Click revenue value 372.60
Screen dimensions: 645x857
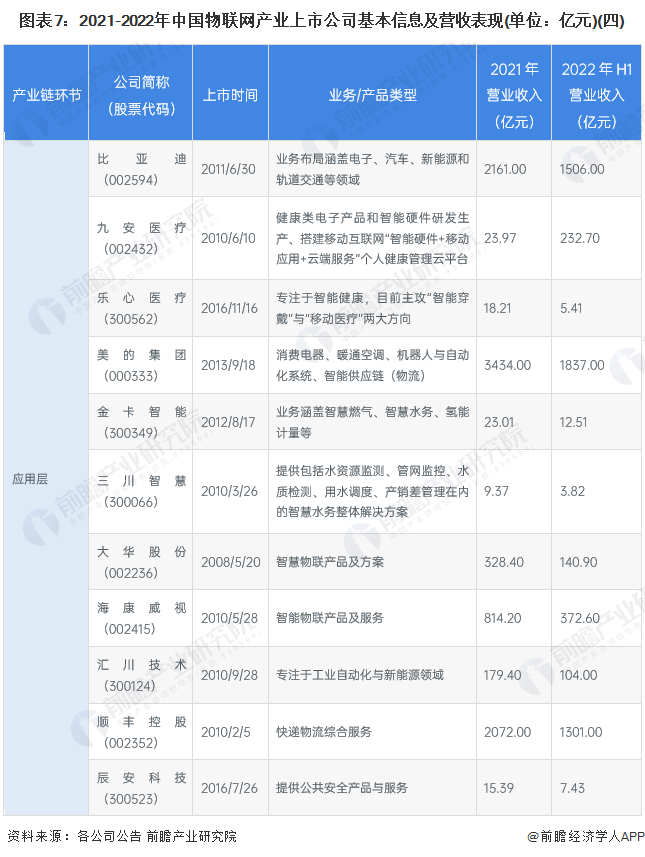coord(579,618)
